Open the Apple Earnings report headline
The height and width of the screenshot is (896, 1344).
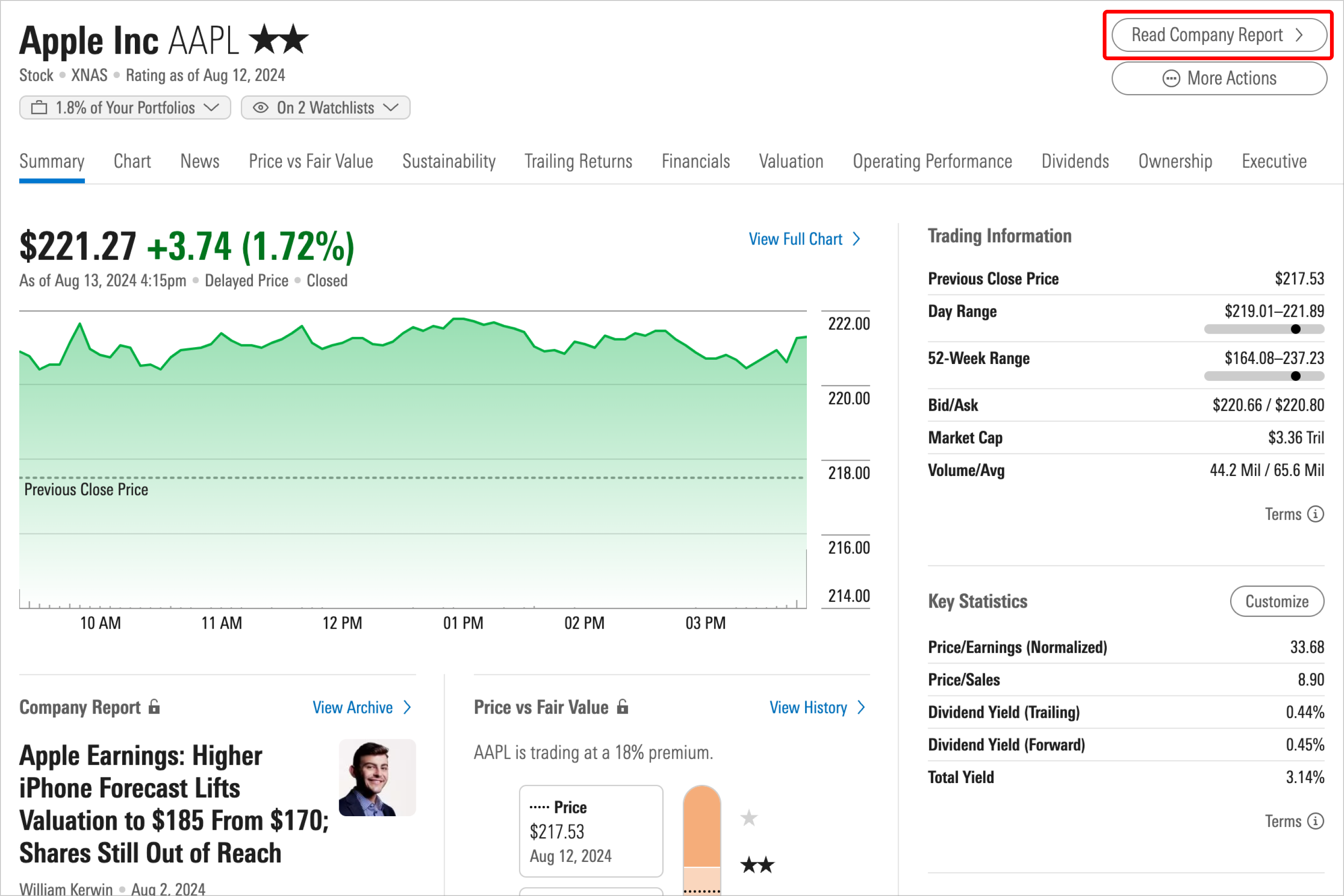tap(174, 805)
